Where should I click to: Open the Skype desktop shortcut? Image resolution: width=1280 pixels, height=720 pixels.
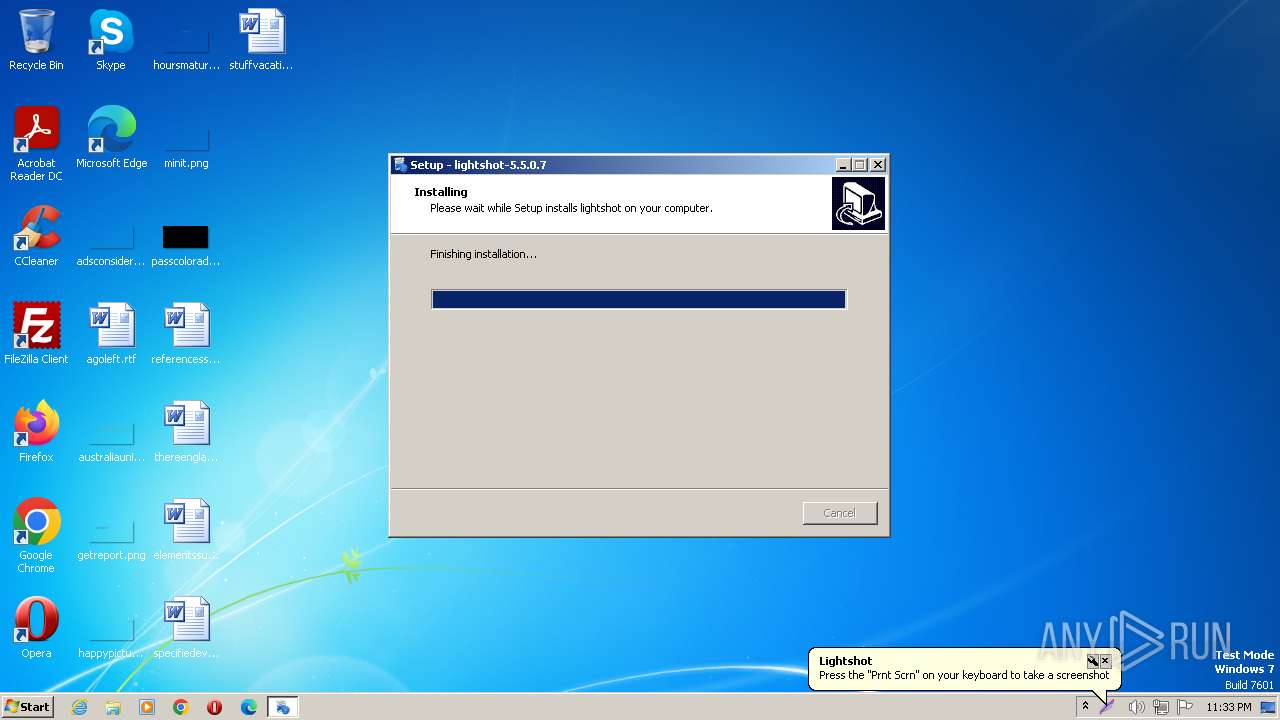tap(111, 40)
